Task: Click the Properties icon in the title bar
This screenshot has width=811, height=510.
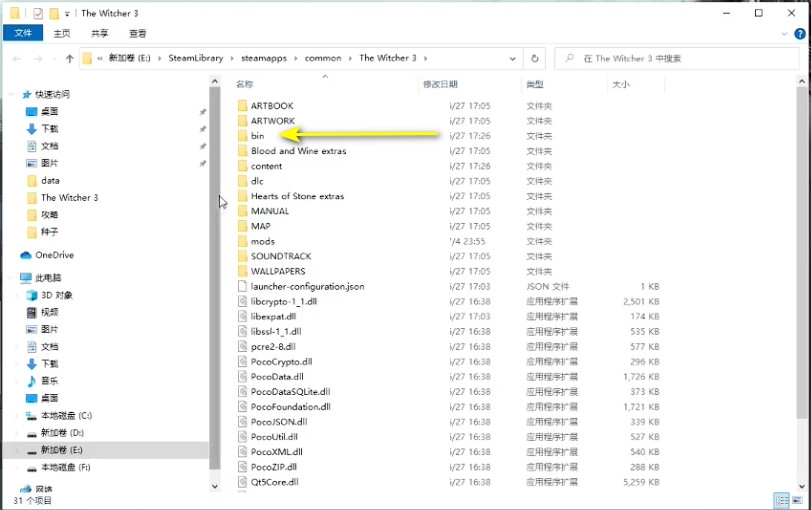Action: (x=38, y=14)
